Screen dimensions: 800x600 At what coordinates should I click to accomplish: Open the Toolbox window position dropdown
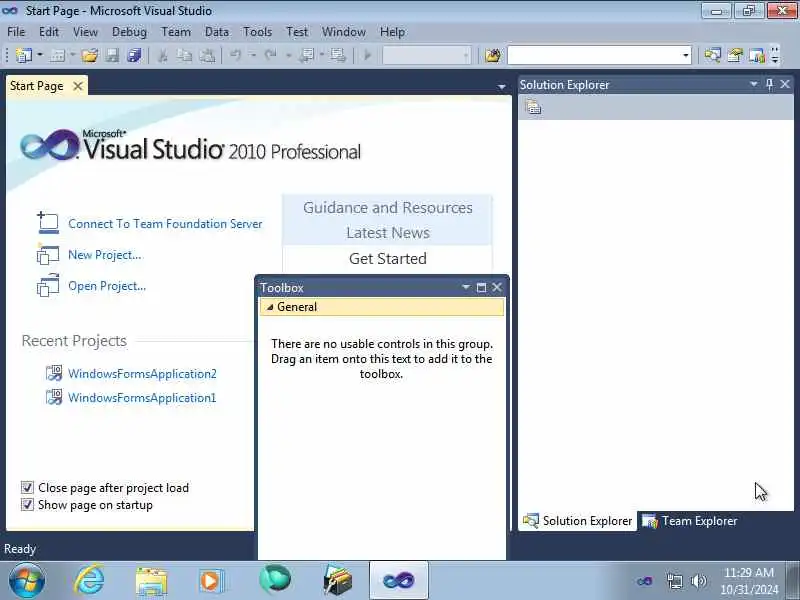point(465,287)
